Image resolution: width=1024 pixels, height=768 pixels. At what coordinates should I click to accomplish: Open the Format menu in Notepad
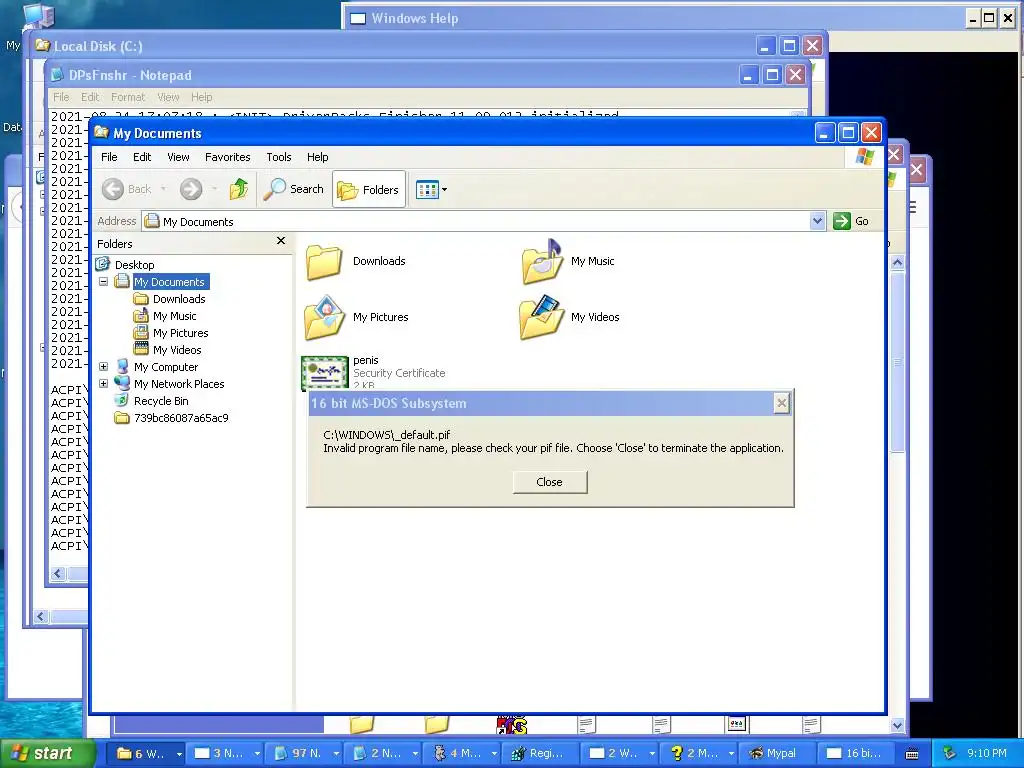(128, 97)
